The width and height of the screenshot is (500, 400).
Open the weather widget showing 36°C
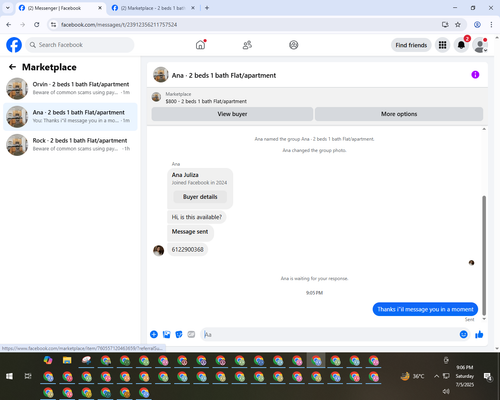pyautogui.click(x=413, y=376)
